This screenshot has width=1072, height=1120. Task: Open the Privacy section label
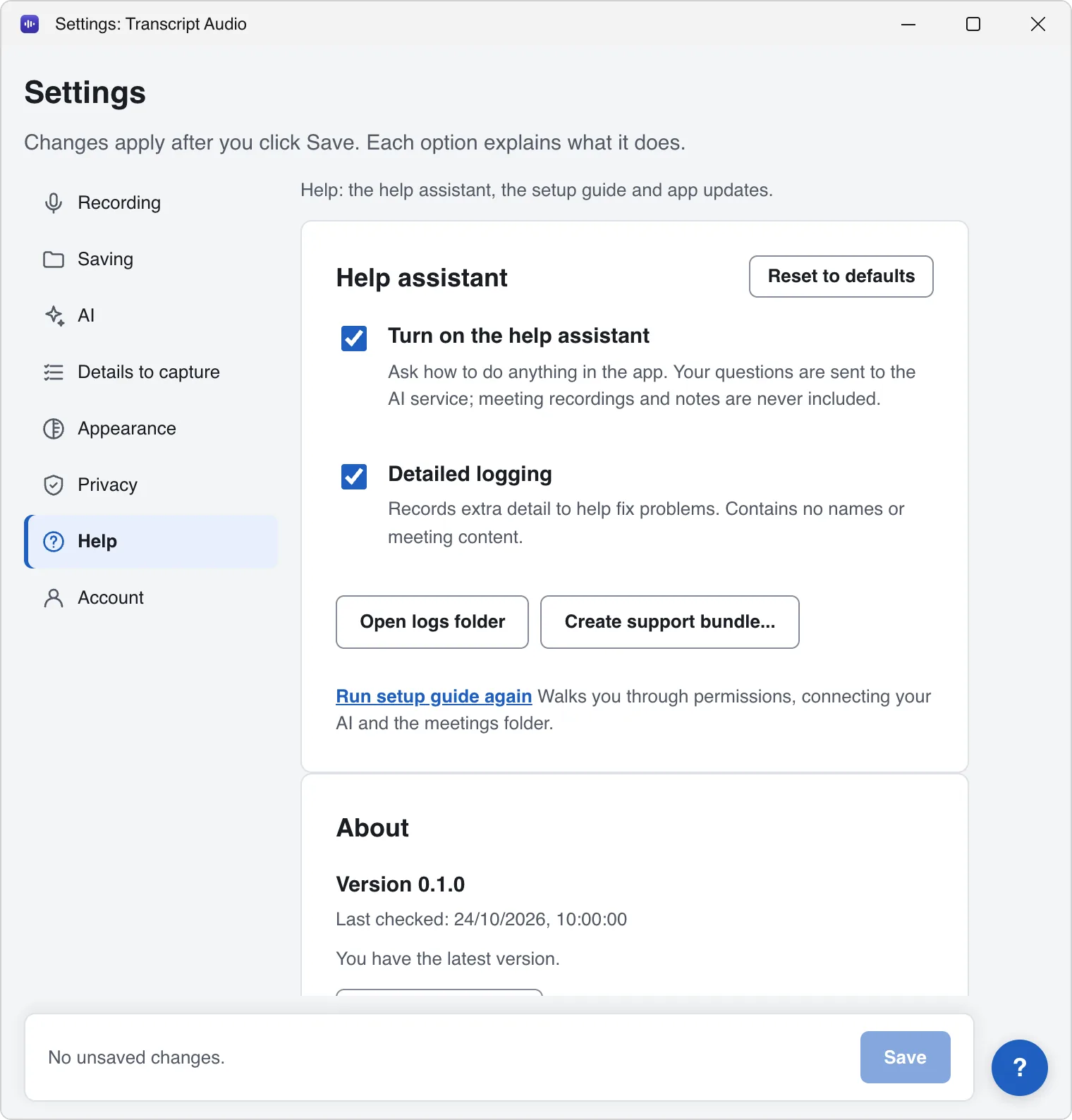(107, 485)
